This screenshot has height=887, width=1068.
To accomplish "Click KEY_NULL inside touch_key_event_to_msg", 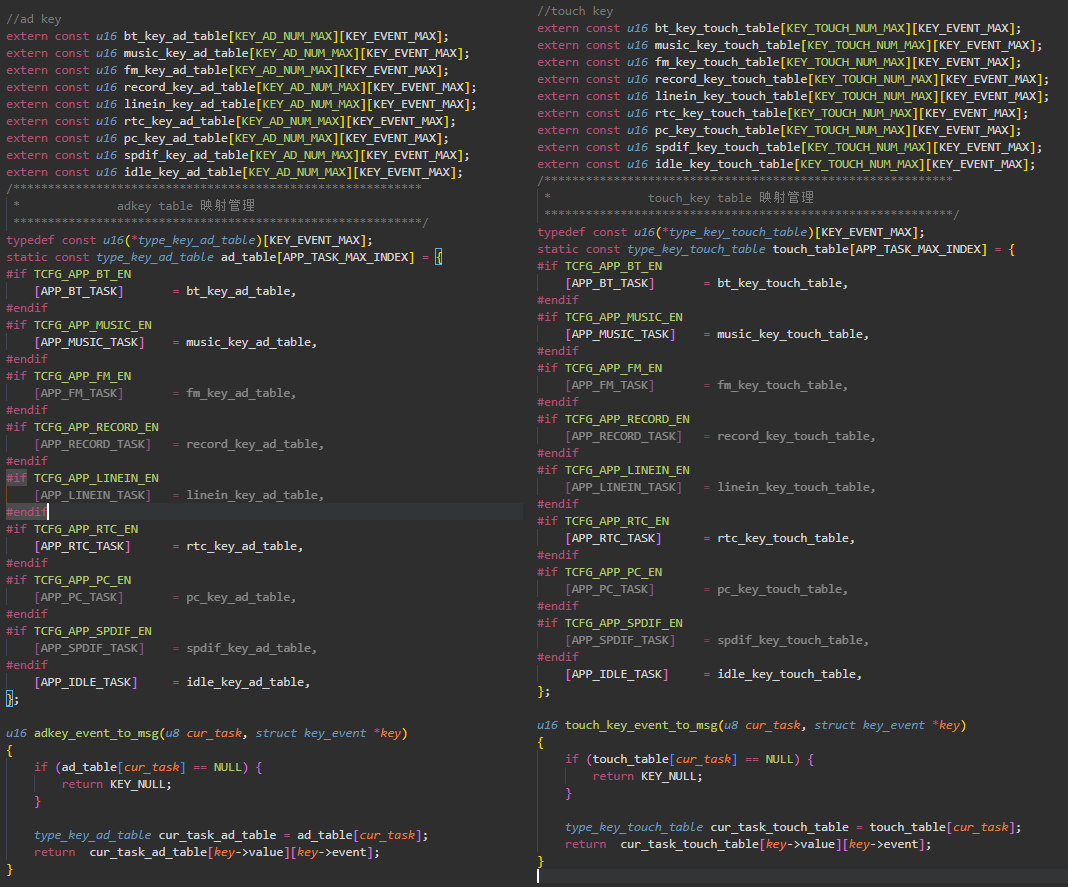I will click(x=668, y=776).
